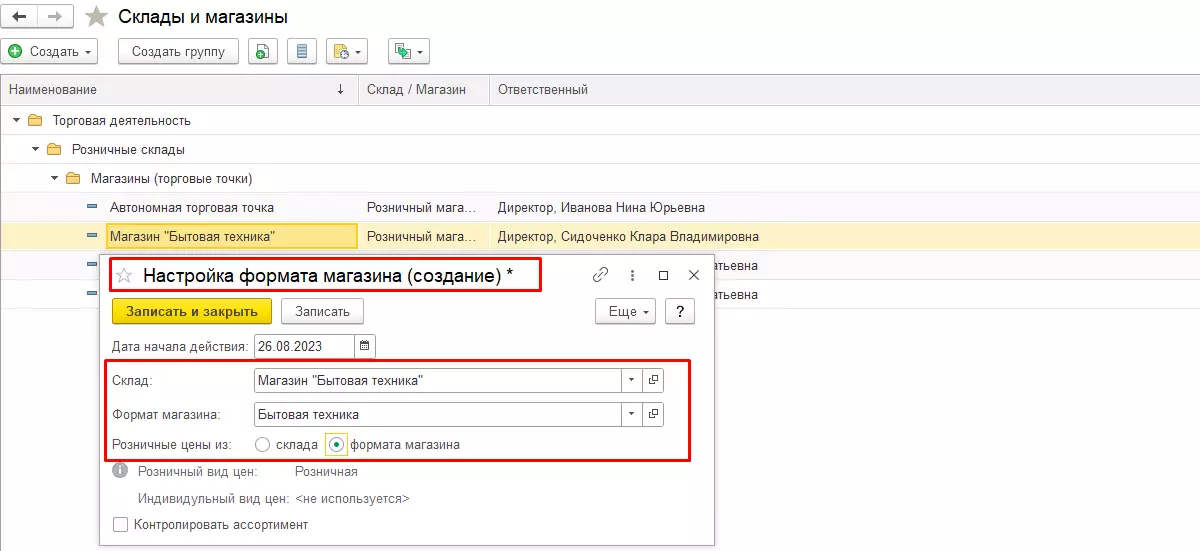
Task: Click the Создать button
Action: [50, 51]
